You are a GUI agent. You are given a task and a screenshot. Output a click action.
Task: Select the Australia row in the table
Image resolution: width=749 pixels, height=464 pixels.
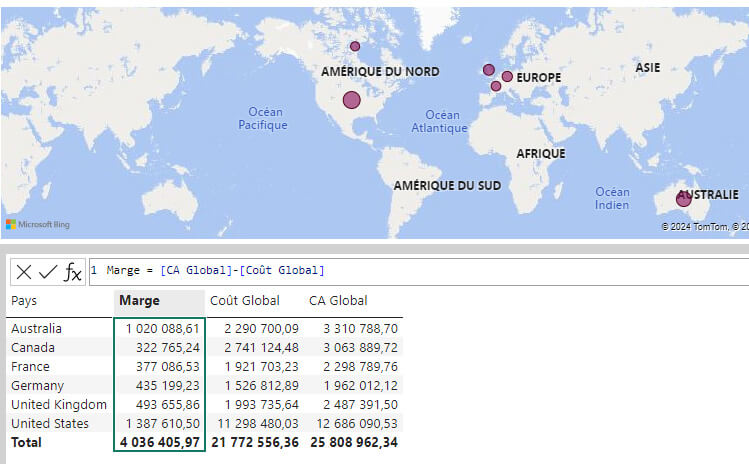(36, 328)
